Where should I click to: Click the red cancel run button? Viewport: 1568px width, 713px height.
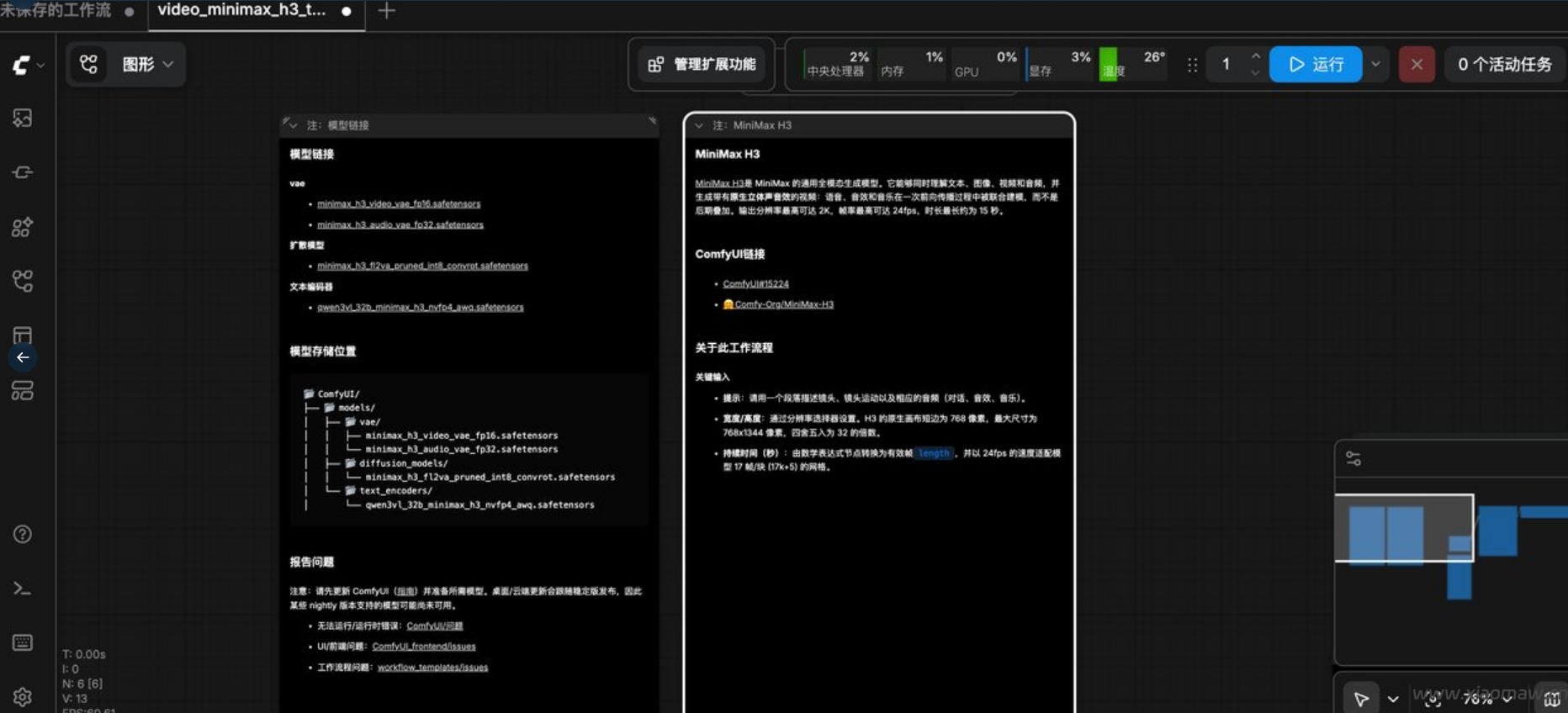pyautogui.click(x=1417, y=64)
